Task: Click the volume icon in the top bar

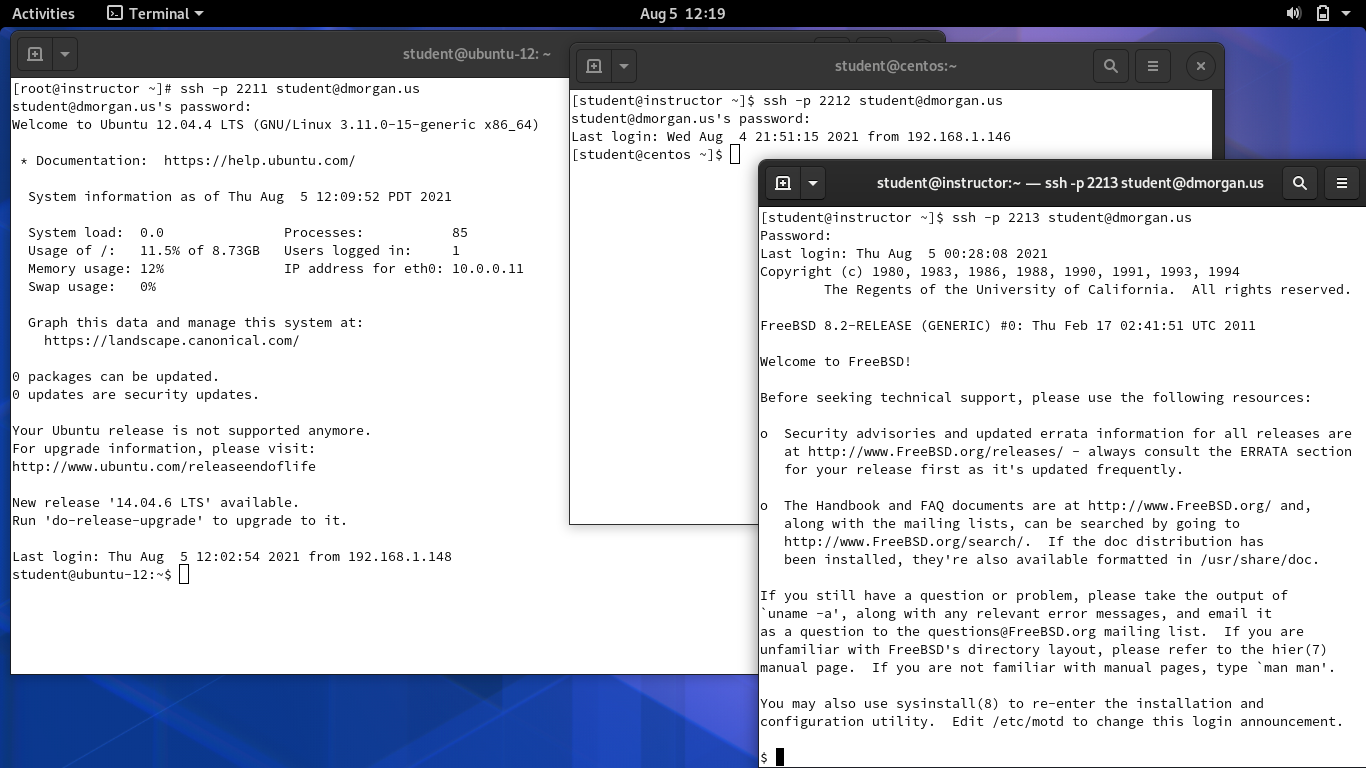Action: click(x=1293, y=14)
